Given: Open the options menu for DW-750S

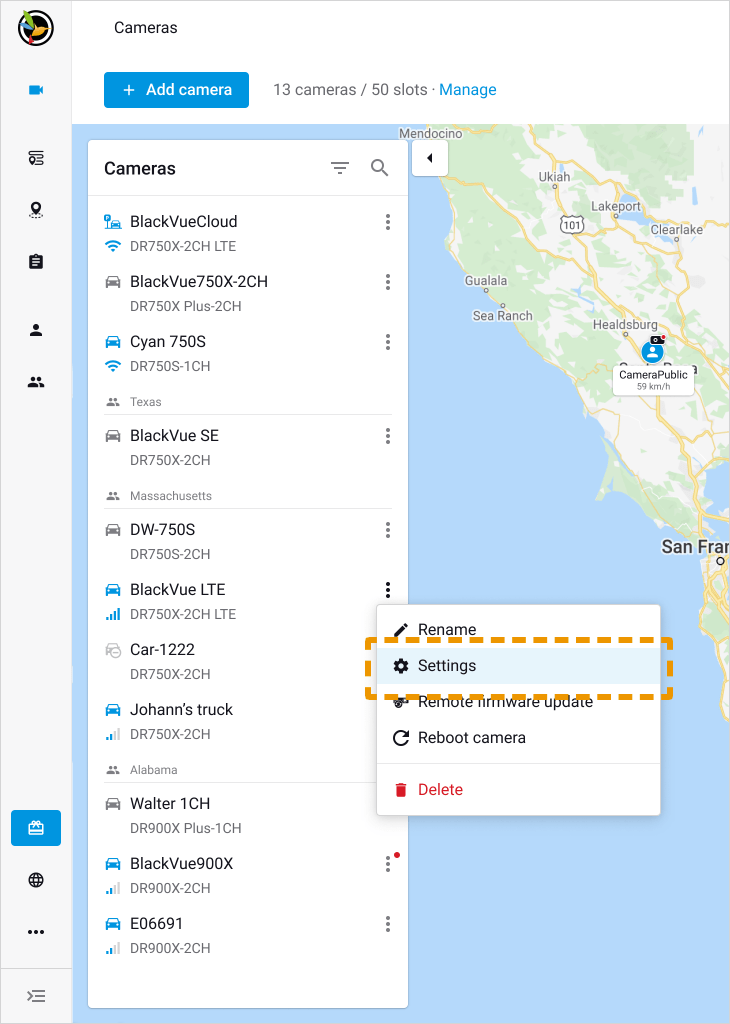Looking at the screenshot, I should click(x=388, y=530).
